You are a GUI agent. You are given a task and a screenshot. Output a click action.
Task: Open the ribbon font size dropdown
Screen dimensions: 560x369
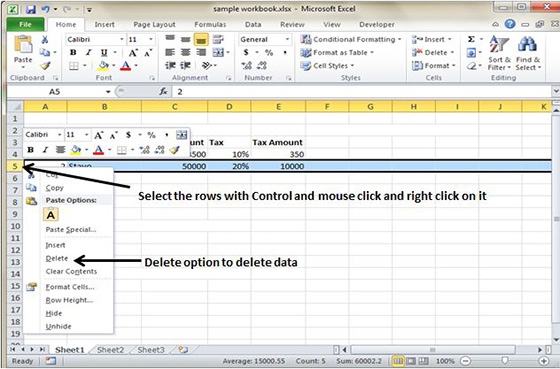coord(151,39)
